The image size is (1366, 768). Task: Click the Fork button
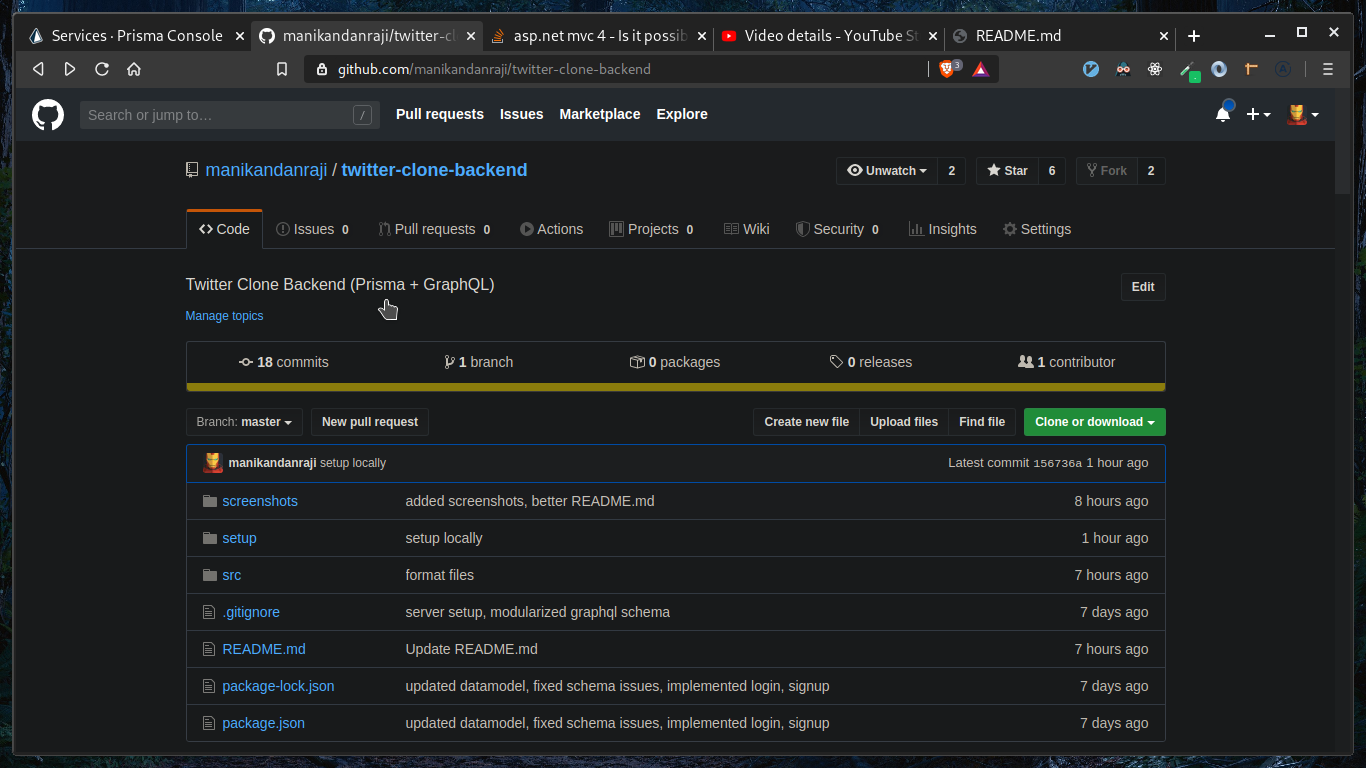[1106, 171]
